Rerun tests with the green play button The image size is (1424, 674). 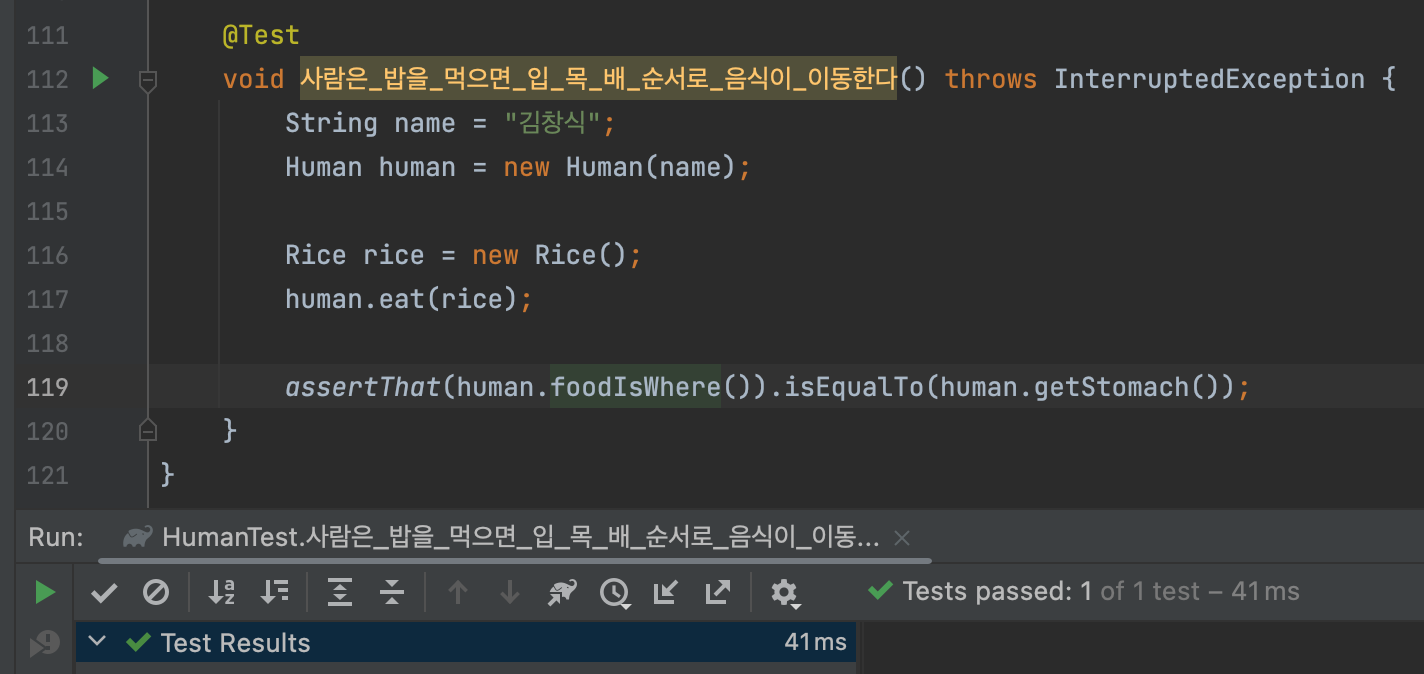[44, 592]
